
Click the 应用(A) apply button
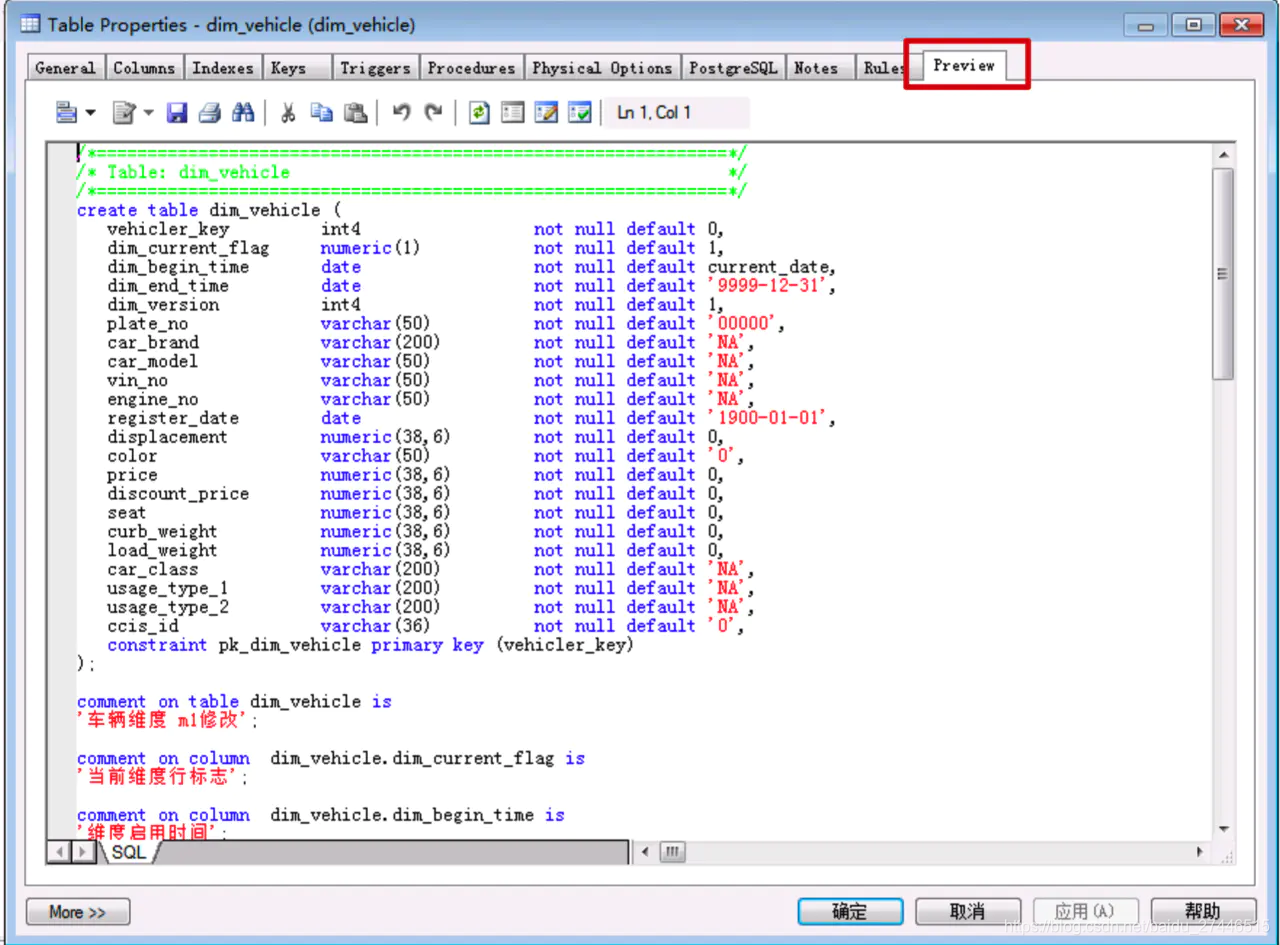[x=1085, y=912]
